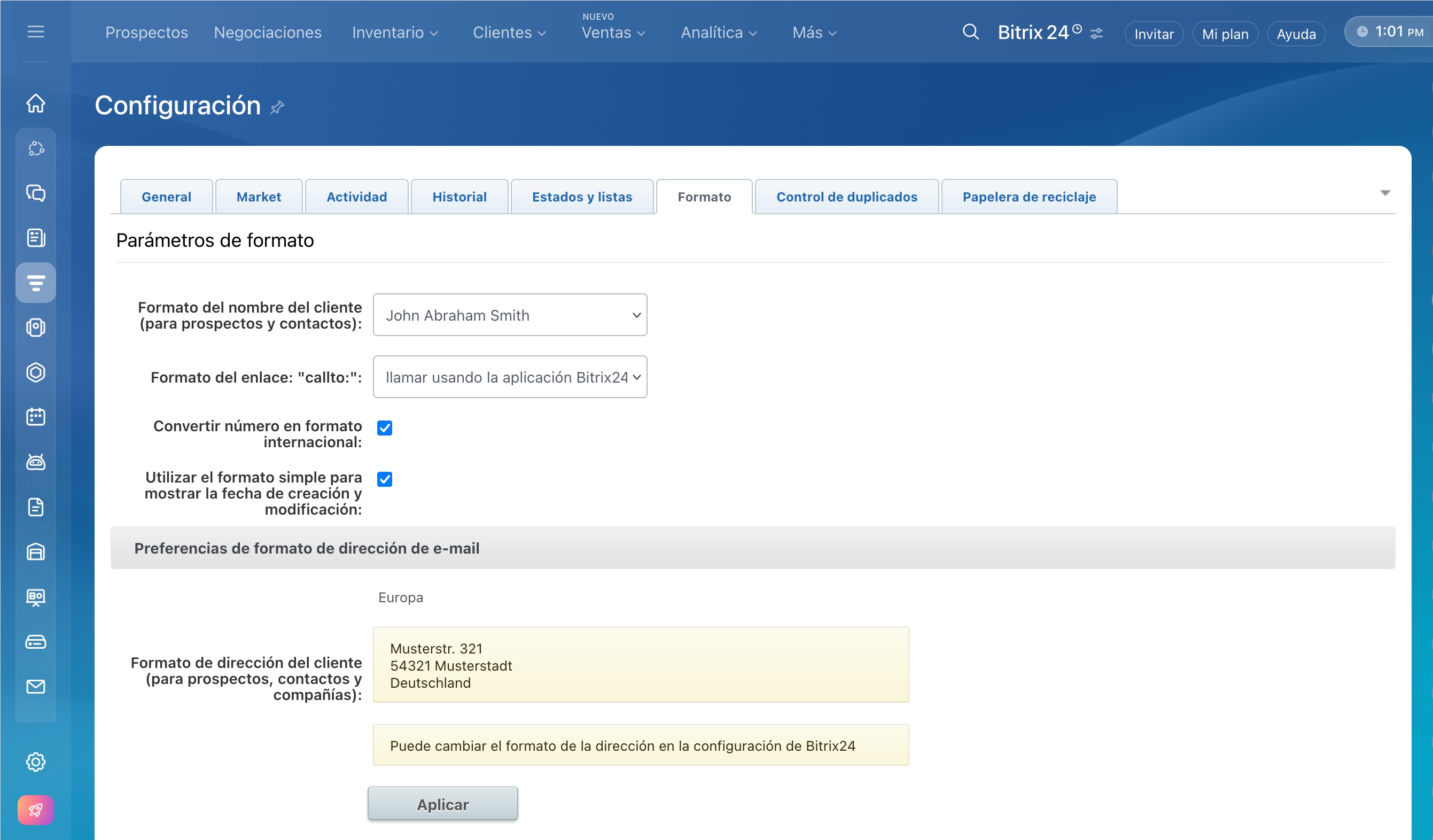
Task: Open the mail envelope sidebar icon
Action: [x=36, y=687]
